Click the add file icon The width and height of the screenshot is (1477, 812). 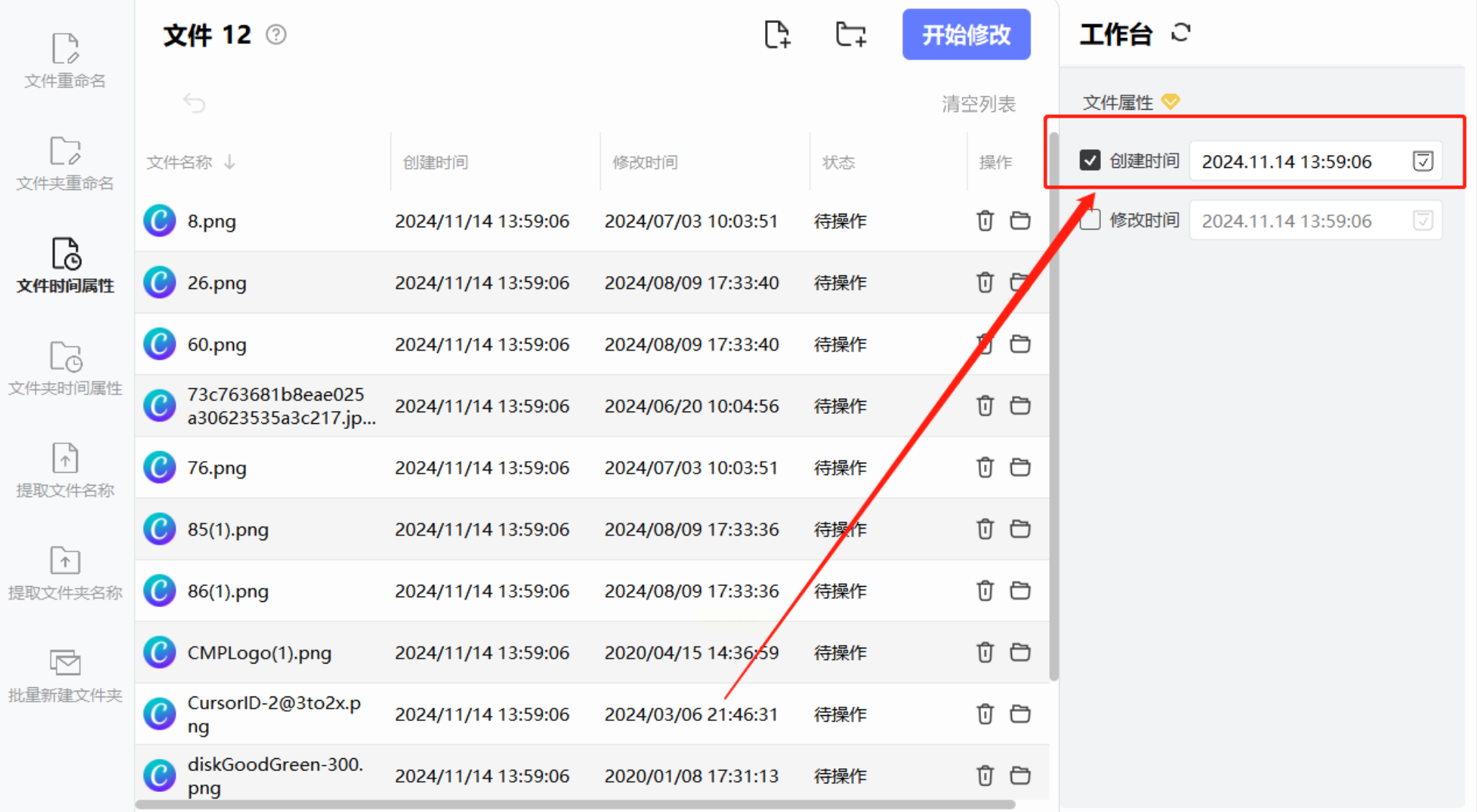[x=777, y=34]
